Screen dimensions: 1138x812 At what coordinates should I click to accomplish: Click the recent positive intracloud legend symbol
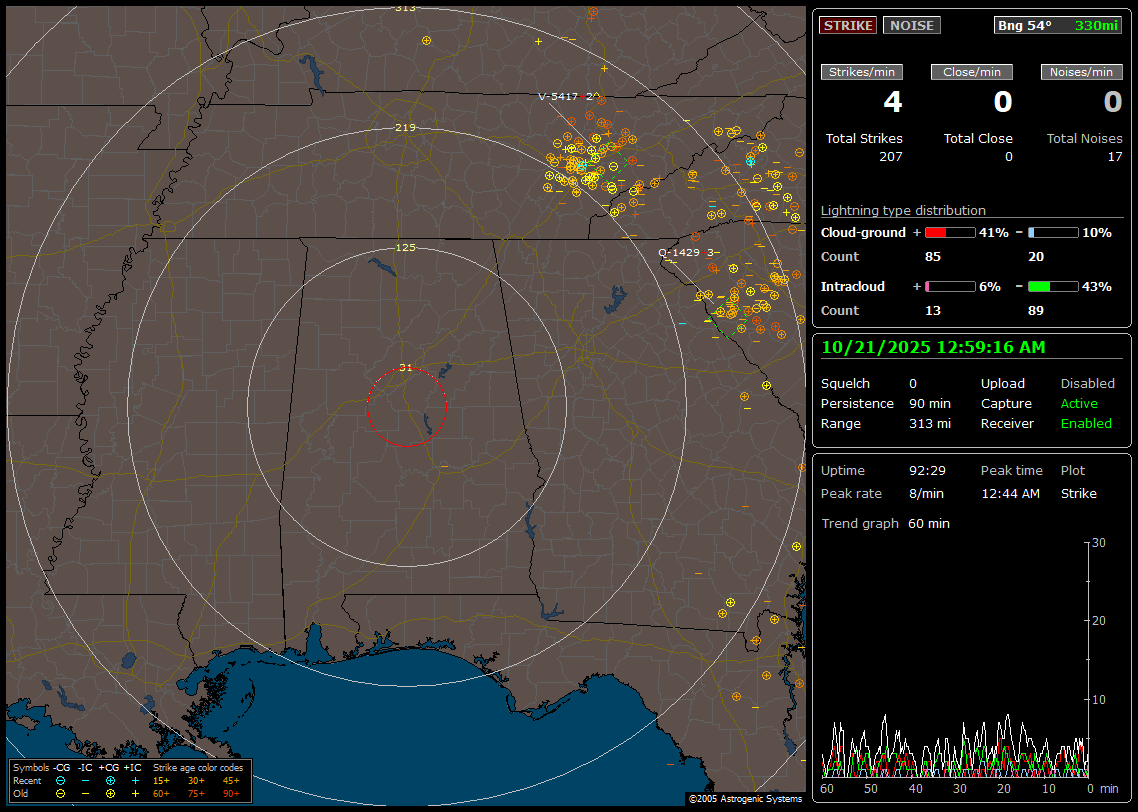point(135,780)
